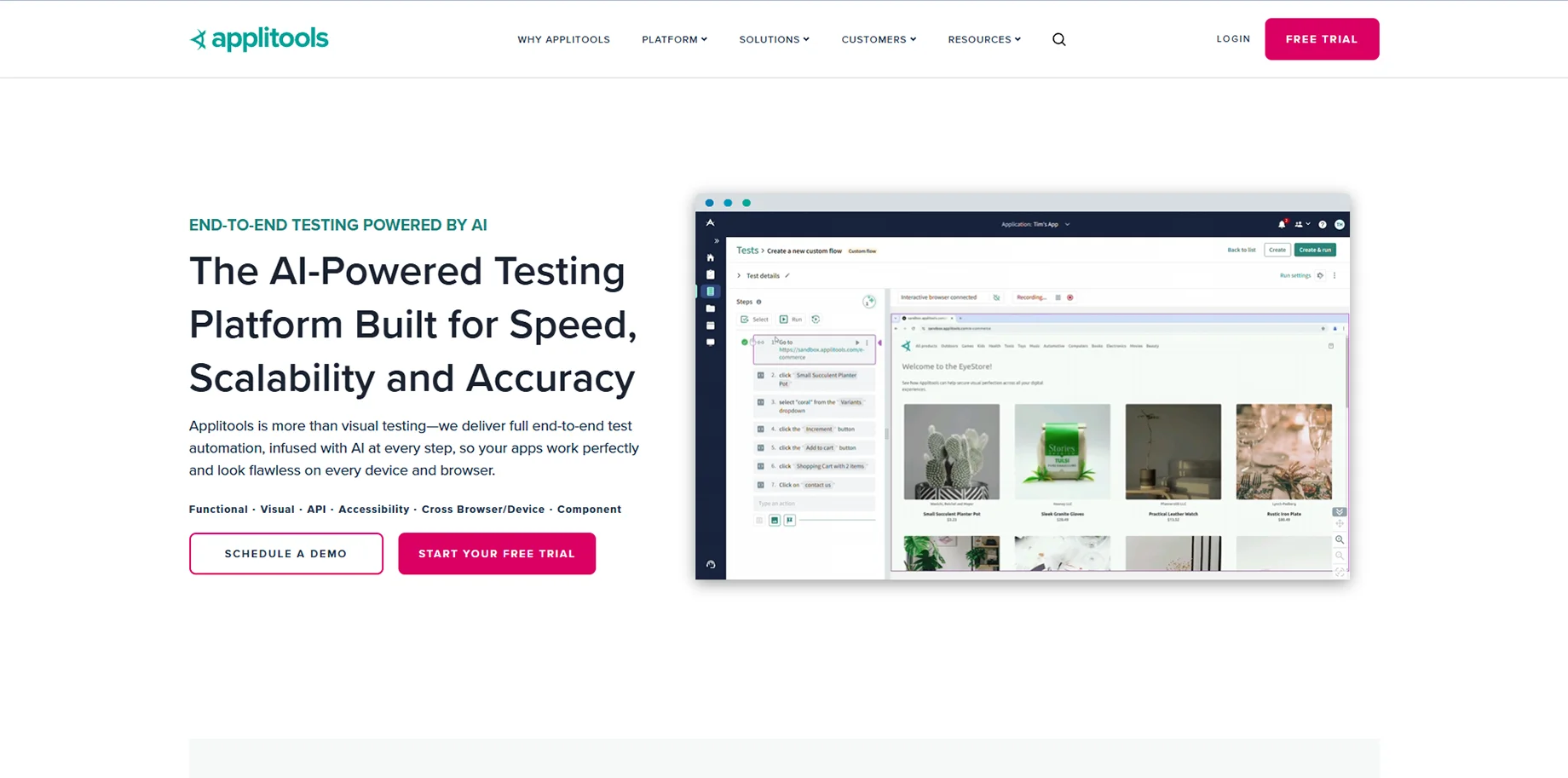1568x778 pixels.
Task: Click the Tests breadcrumb link
Action: (747, 251)
